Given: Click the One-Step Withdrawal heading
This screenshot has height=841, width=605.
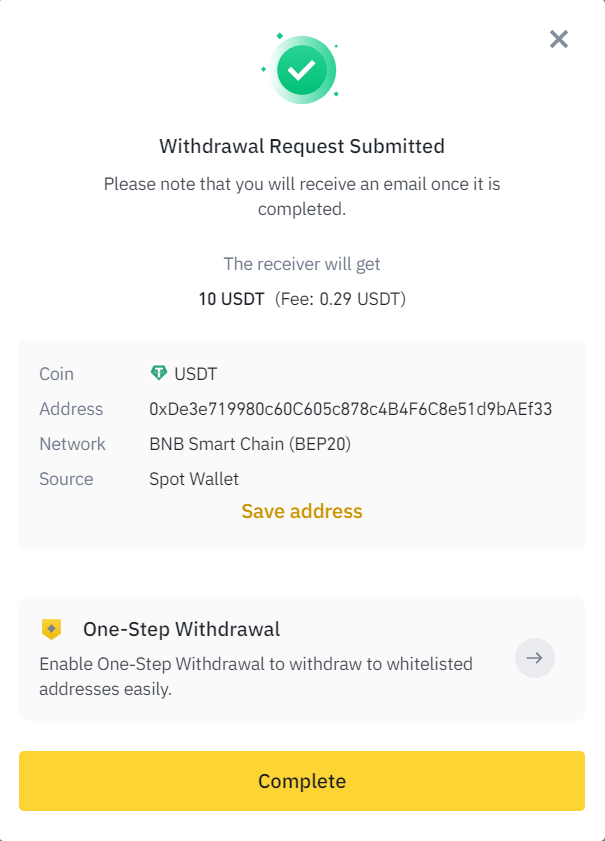Looking at the screenshot, I should 181,629.
